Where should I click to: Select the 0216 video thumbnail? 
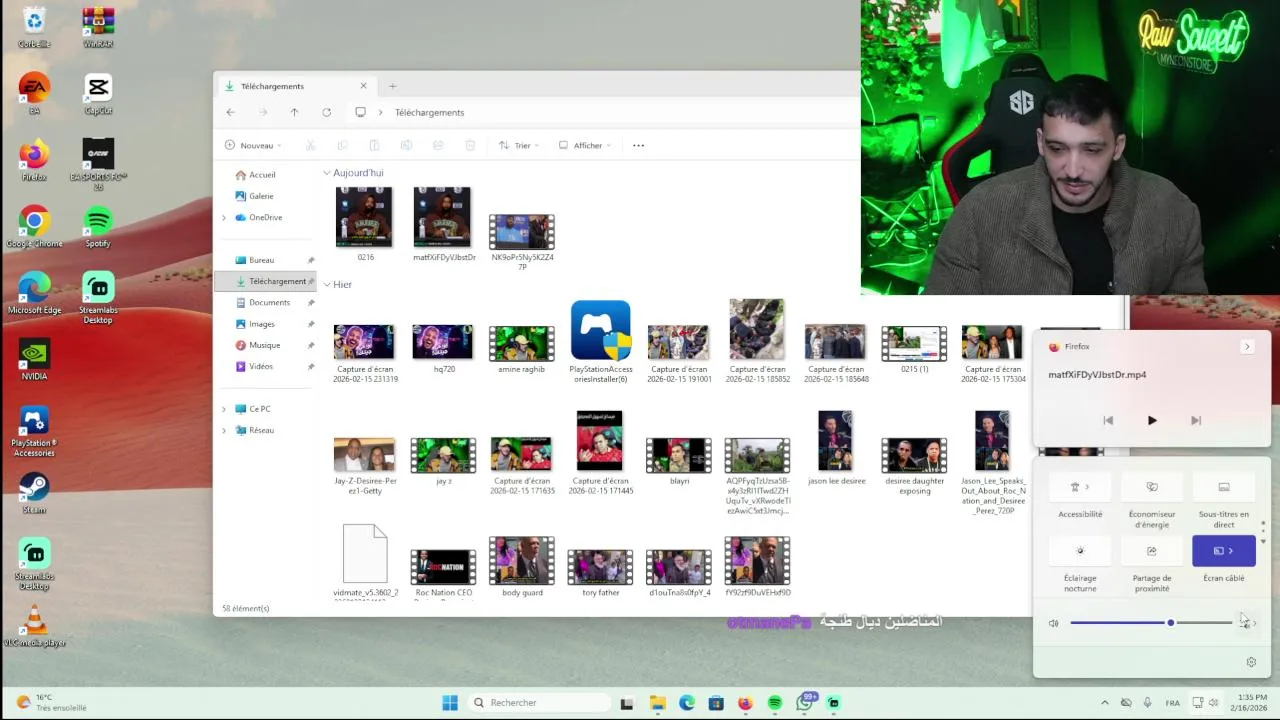365,224
